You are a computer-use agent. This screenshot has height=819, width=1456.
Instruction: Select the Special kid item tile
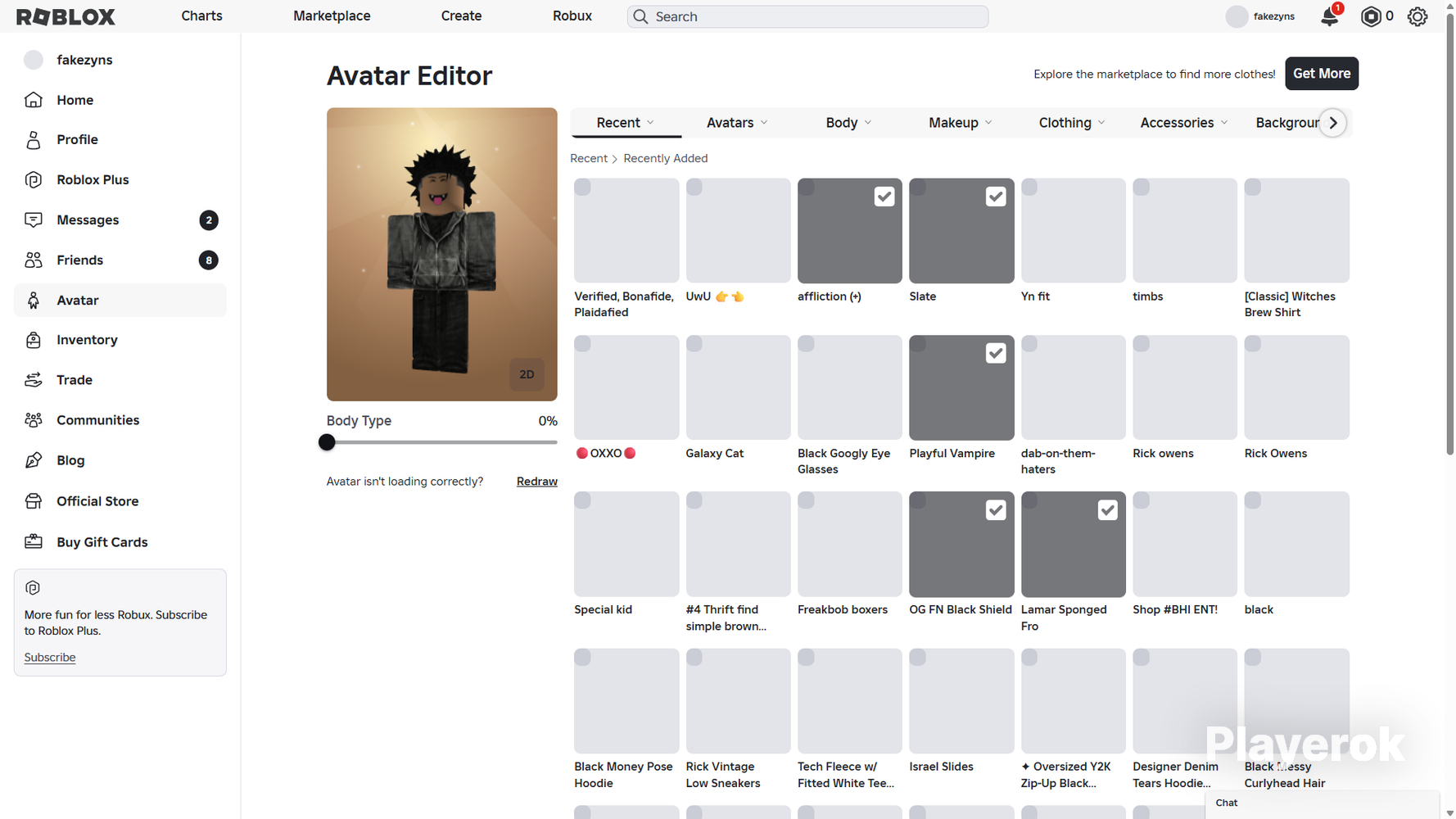pos(626,544)
